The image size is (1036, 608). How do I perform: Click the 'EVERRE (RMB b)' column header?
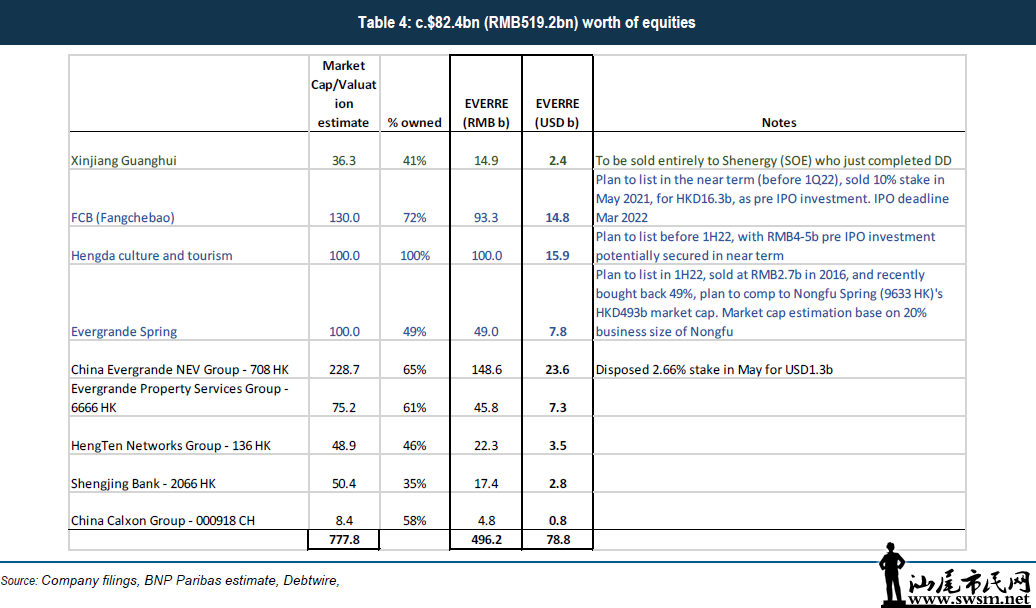pyautogui.click(x=486, y=113)
